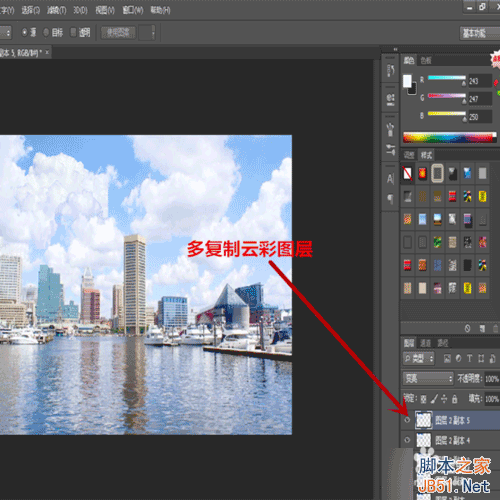Screen dimensions: 500x500
Task: Open the workspace switcher 基本功能 dropdown
Action: [479, 33]
